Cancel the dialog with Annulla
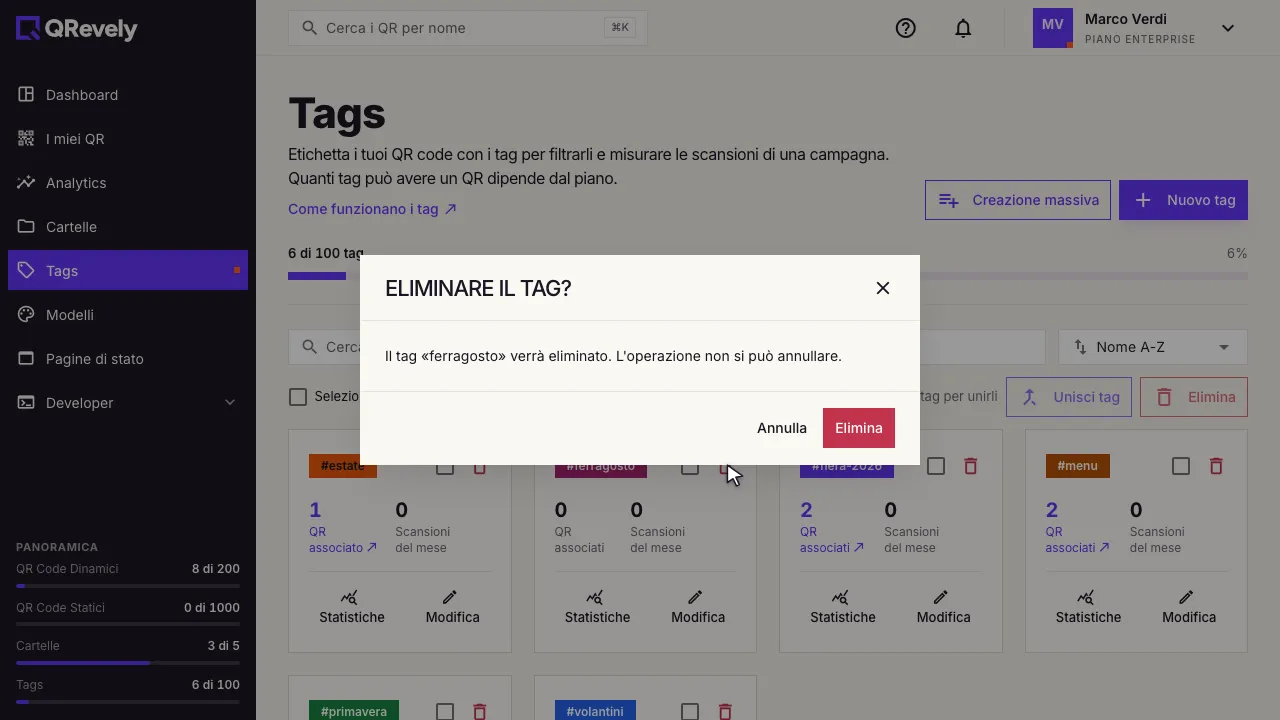 pyautogui.click(x=782, y=428)
